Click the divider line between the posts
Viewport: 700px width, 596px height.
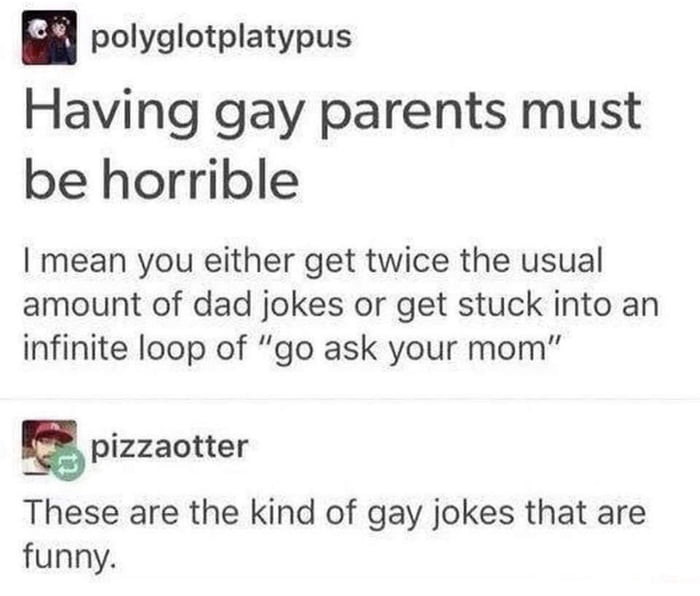350,399
